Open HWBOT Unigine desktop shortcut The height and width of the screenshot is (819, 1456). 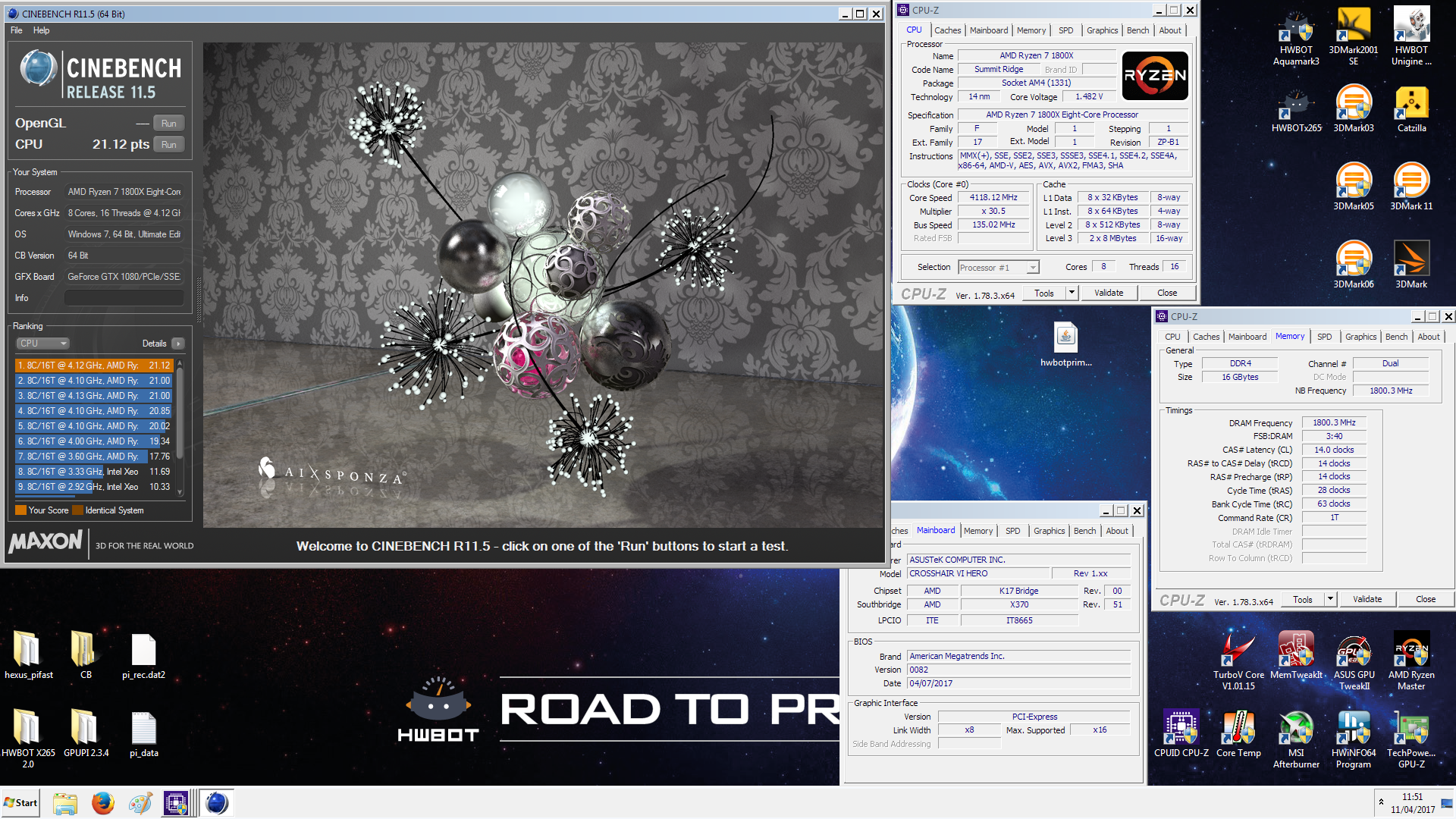(x=1411, y=36)
